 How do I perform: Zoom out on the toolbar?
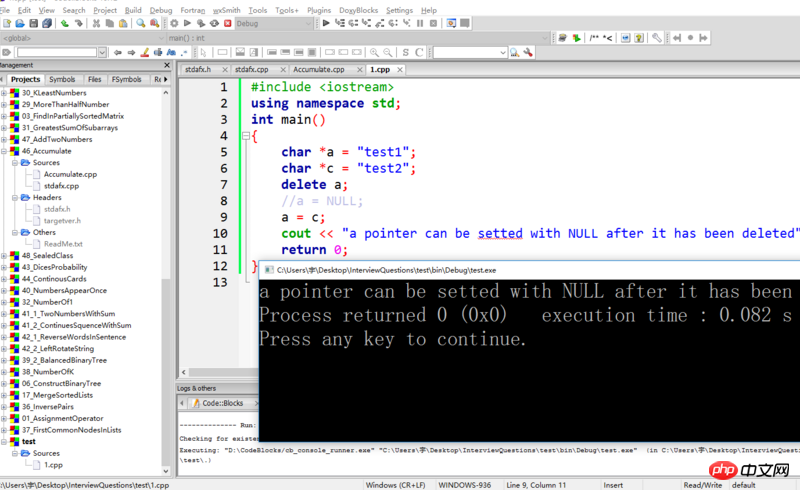pyautogui.click(x=388, y=52)
